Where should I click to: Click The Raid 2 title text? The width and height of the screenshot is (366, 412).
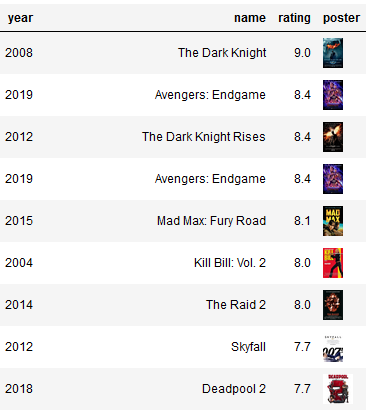tap(236, 305)
